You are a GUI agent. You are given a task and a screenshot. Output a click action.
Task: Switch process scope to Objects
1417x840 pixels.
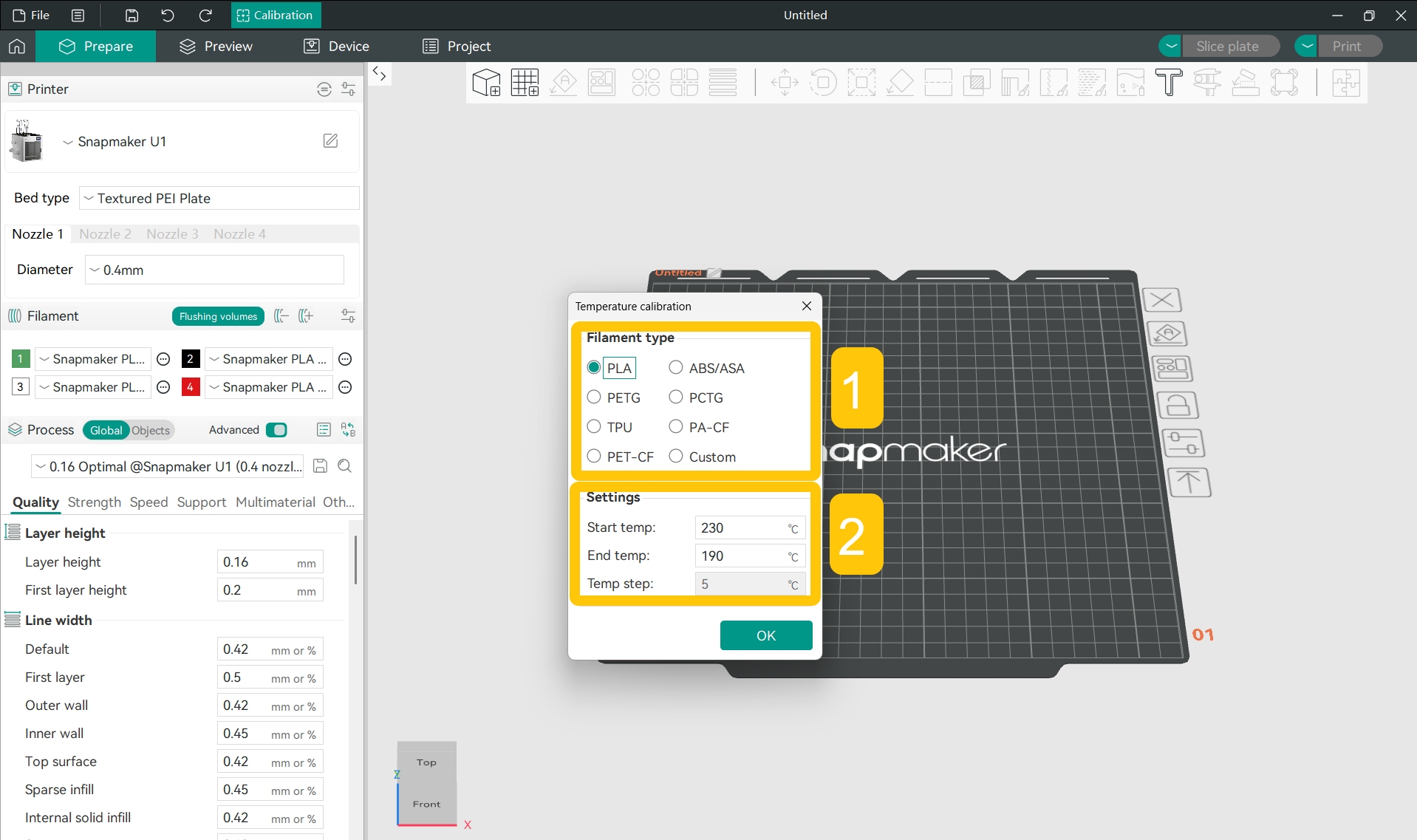point(151,430)
